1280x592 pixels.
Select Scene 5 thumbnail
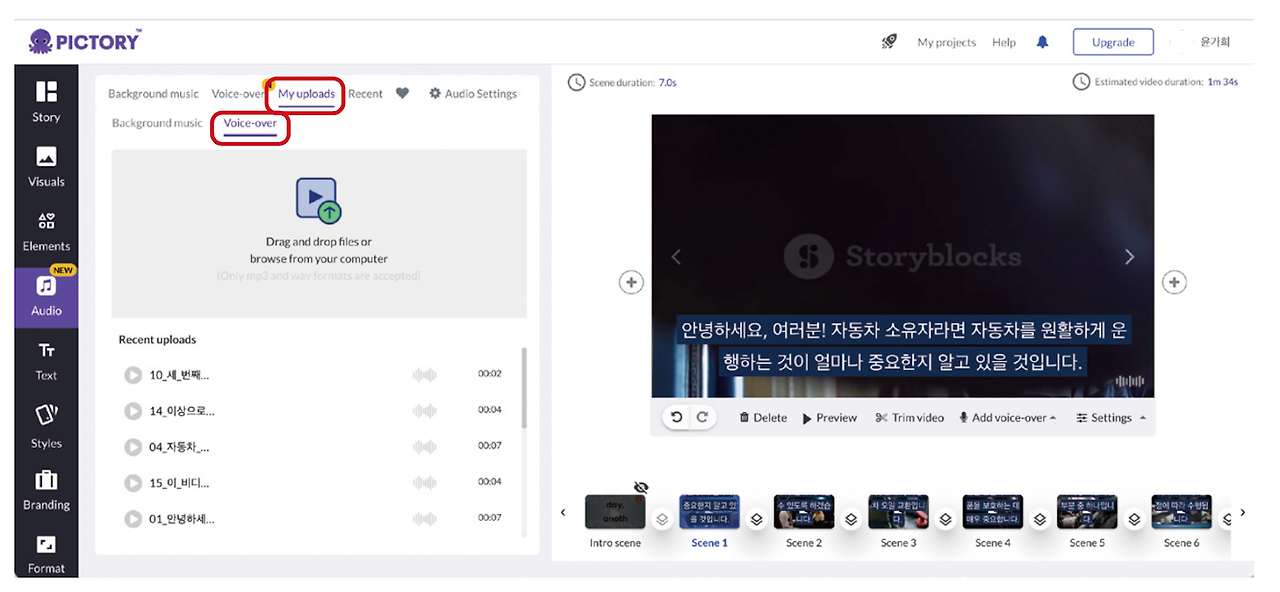[1087, 512]
